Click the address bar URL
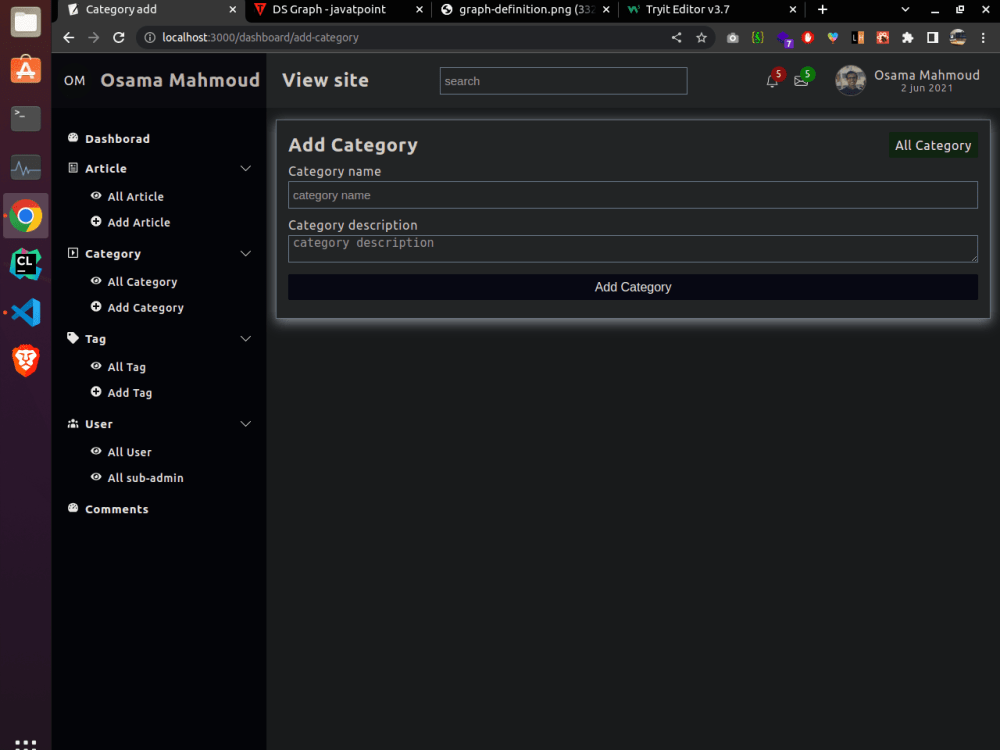 (x=260, y=38)
